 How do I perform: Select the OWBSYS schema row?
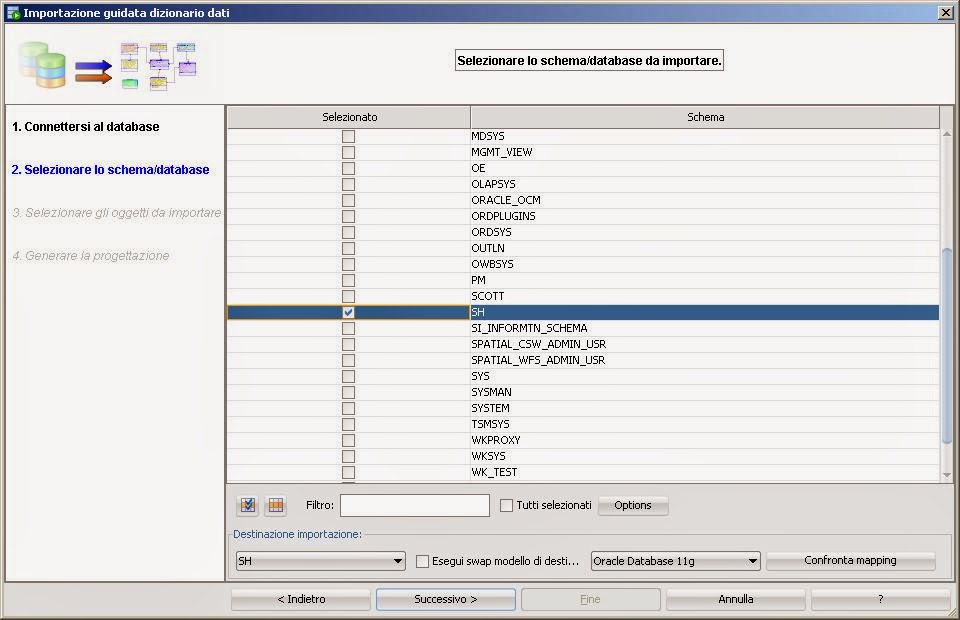[583, 264]
